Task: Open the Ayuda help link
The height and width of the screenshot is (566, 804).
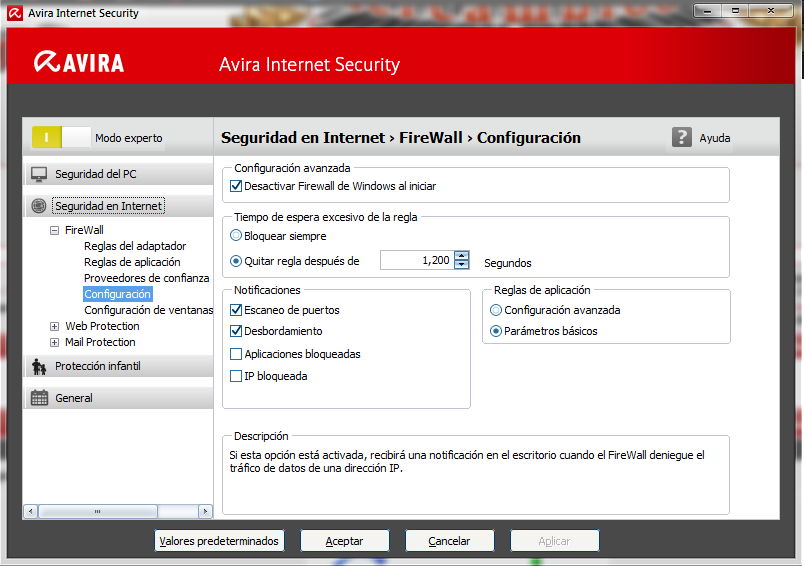Action: pos(715,138)
